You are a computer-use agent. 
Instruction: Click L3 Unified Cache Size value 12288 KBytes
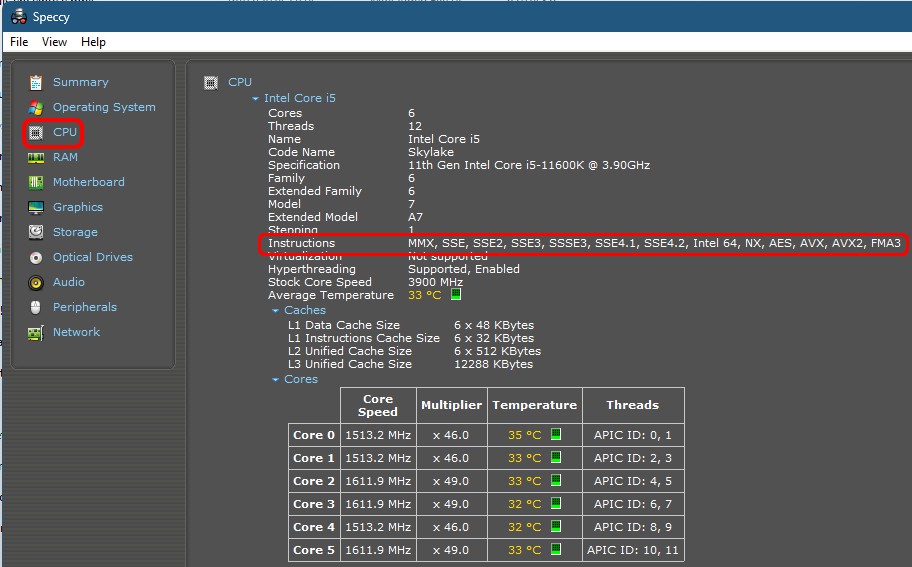click(493, 365)
